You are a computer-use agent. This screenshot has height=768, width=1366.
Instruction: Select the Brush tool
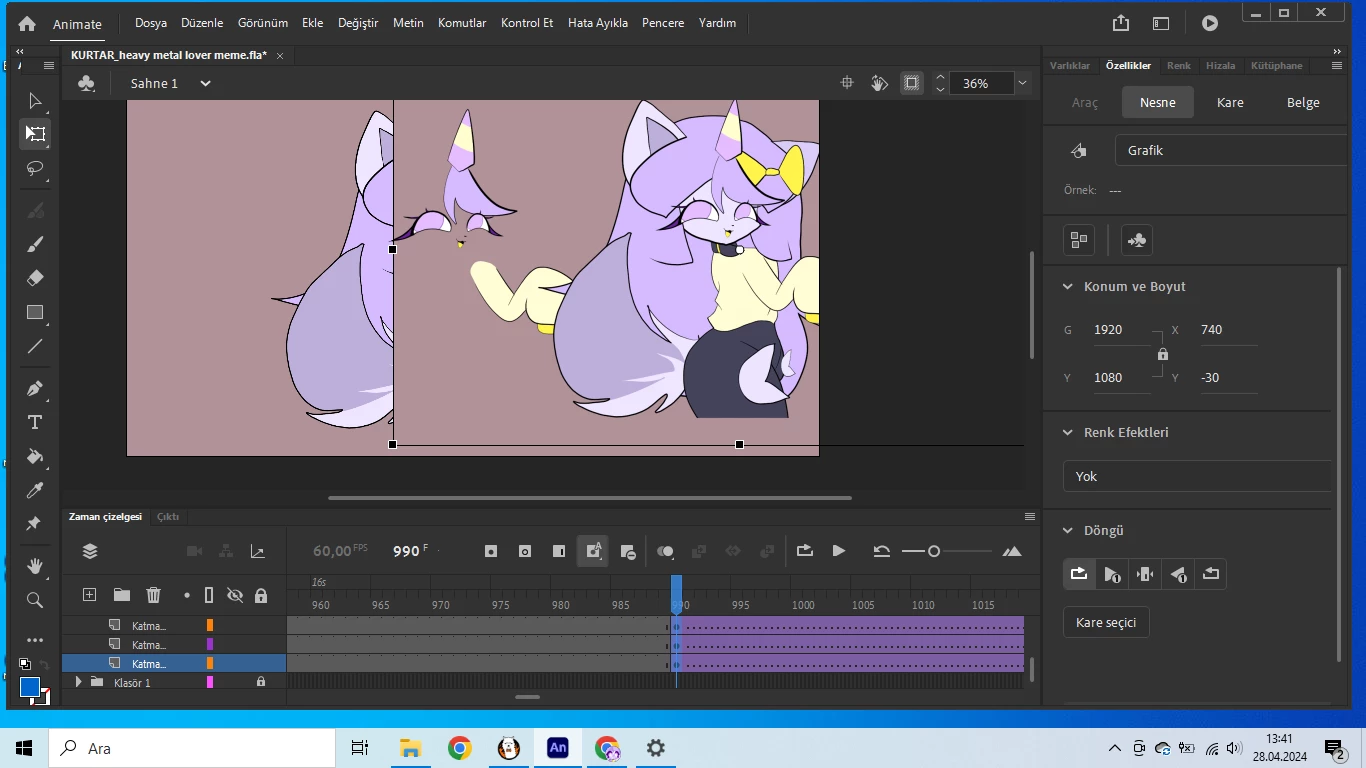35,244
